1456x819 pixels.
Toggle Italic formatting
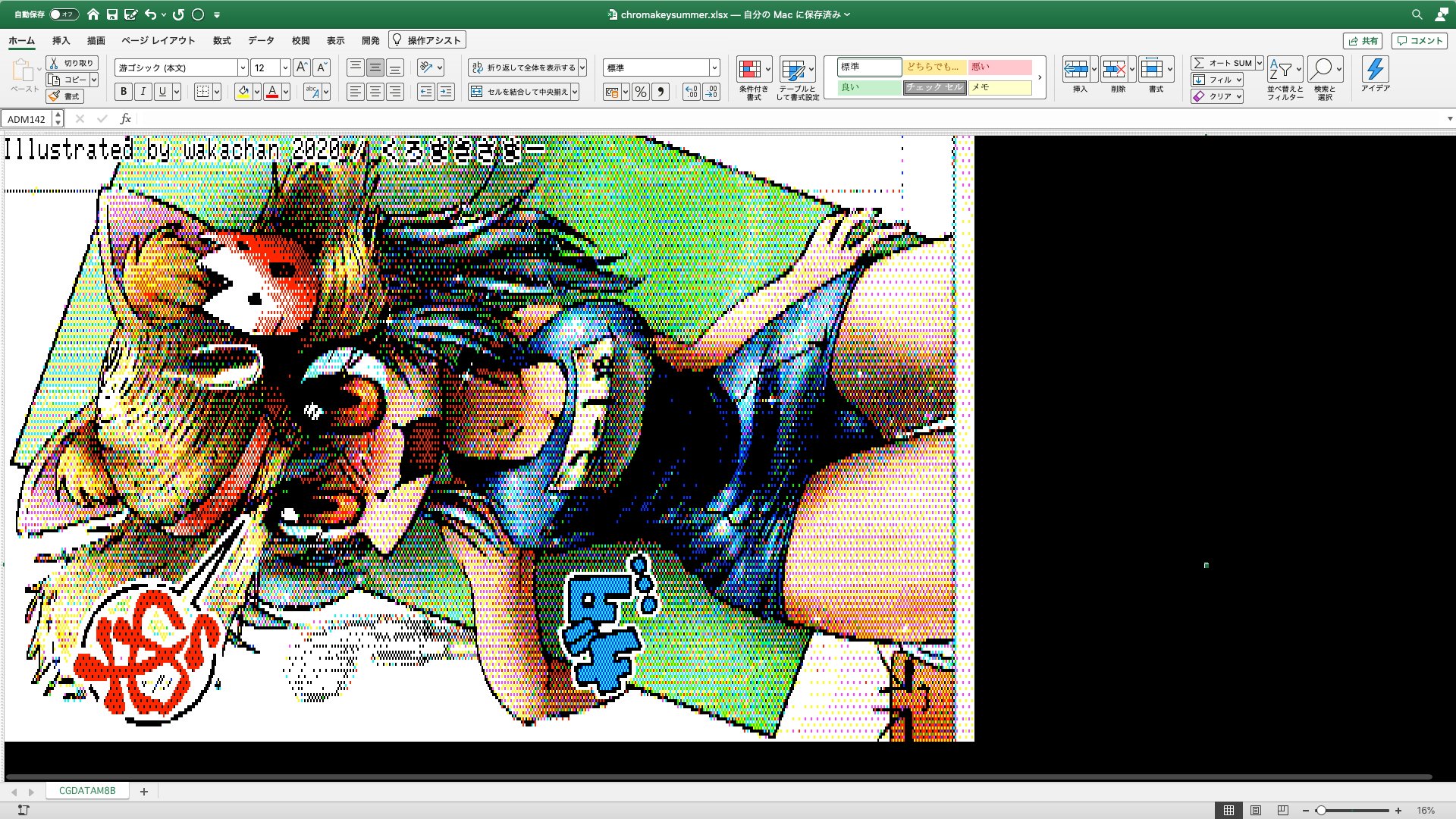tap(143, 92)
